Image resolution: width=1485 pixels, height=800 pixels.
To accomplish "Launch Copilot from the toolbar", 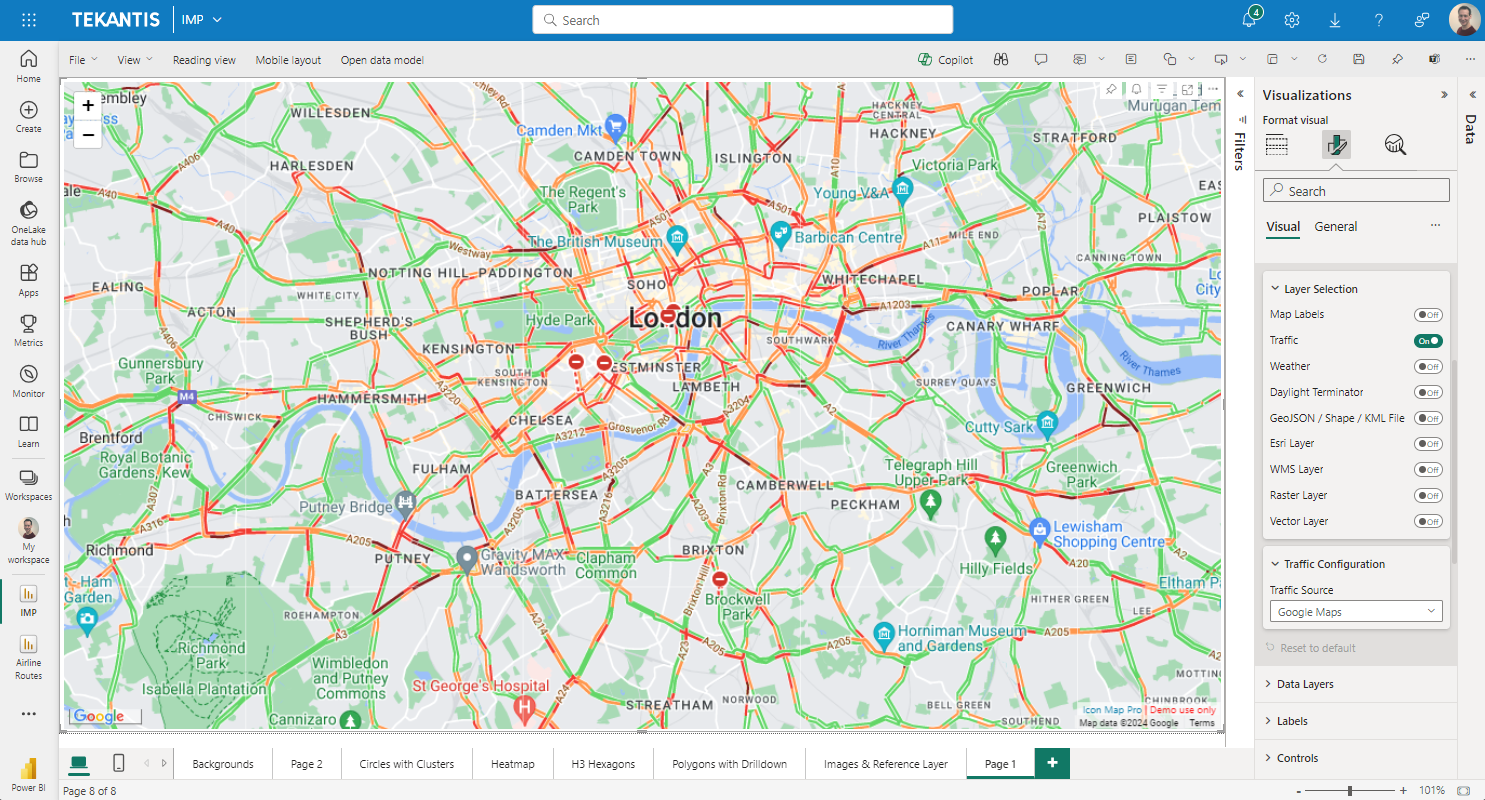I will coord(944,59).
